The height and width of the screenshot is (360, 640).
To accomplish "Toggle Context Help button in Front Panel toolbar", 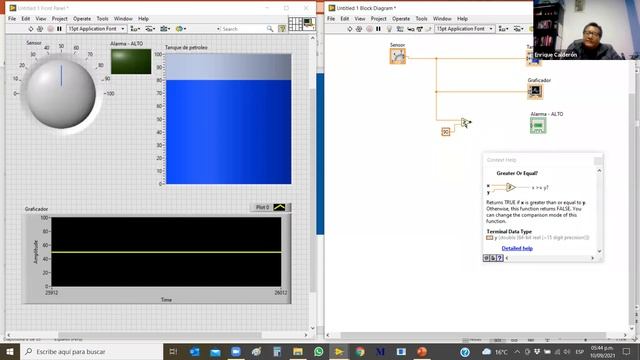I will pyautogui.click(x=282, y=29).
